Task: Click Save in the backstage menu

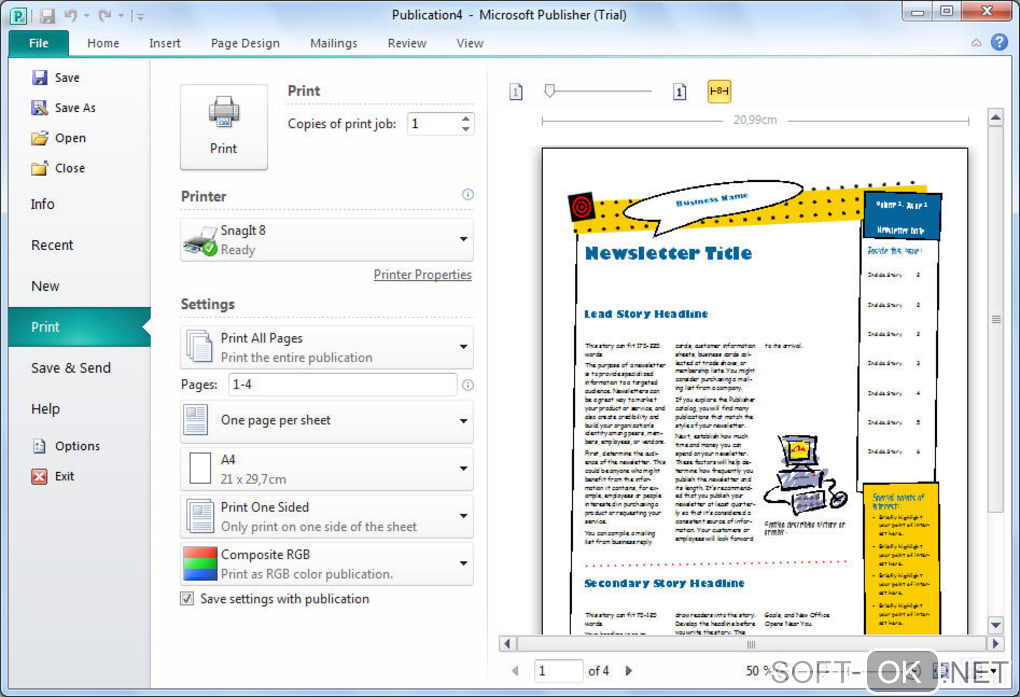Action: click(x=56, y=77)
